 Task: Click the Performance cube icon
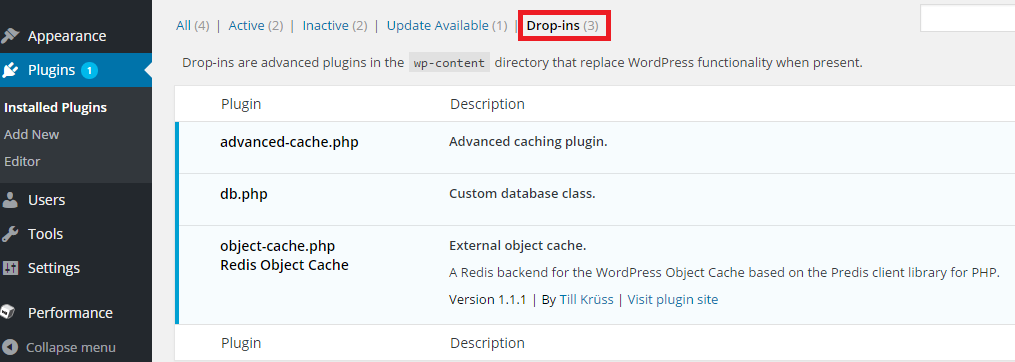pyautogui.click(x=8, y=313)
